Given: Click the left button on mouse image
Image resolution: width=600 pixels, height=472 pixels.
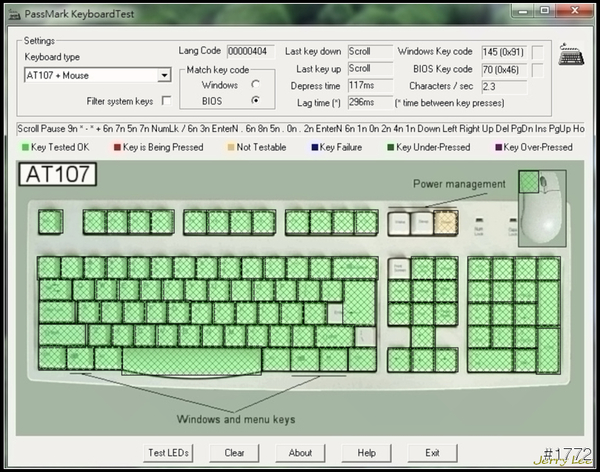Looking at the screenshot, I should click(x=532, y=184).
